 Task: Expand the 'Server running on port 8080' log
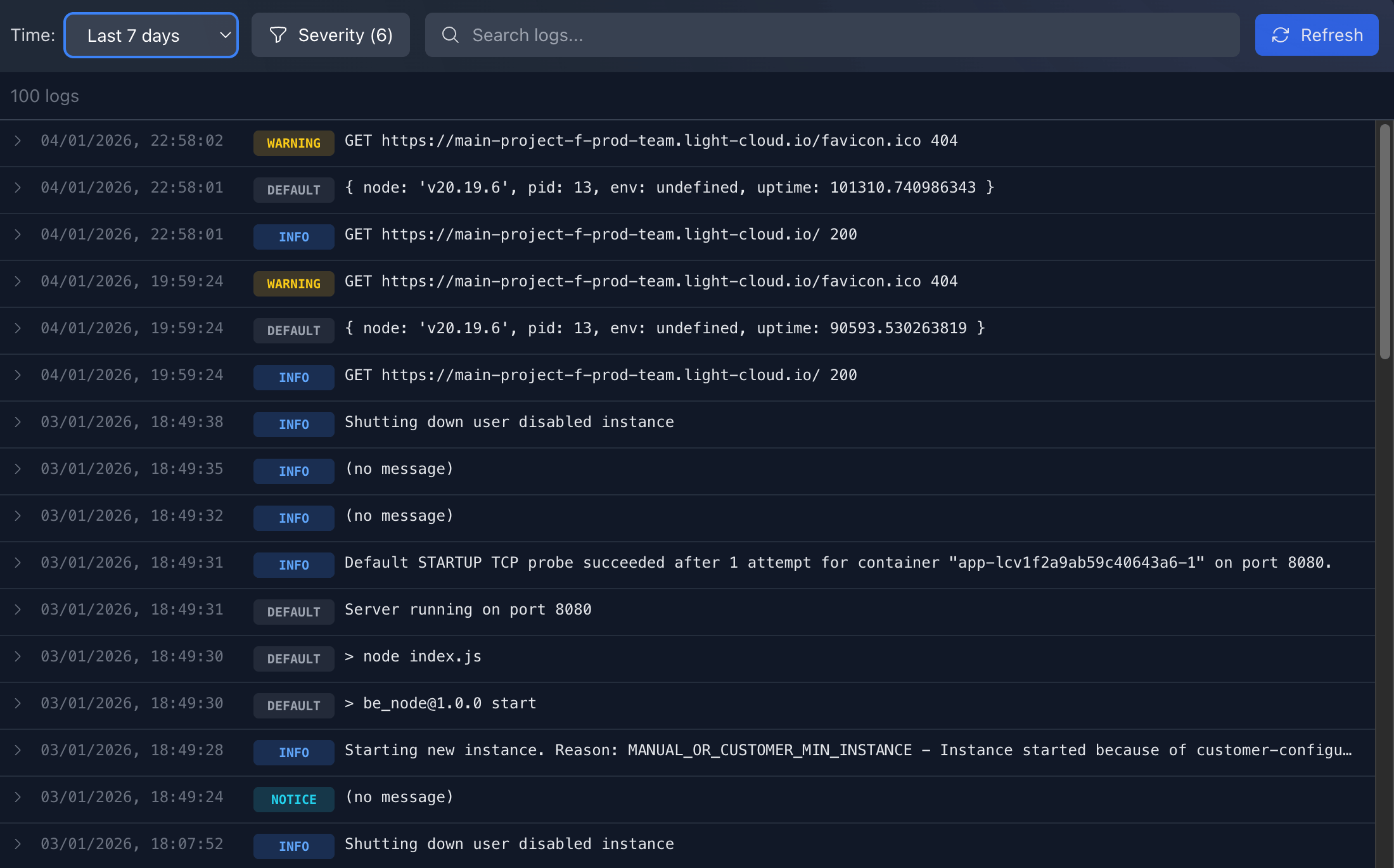(x=18, y=610)
